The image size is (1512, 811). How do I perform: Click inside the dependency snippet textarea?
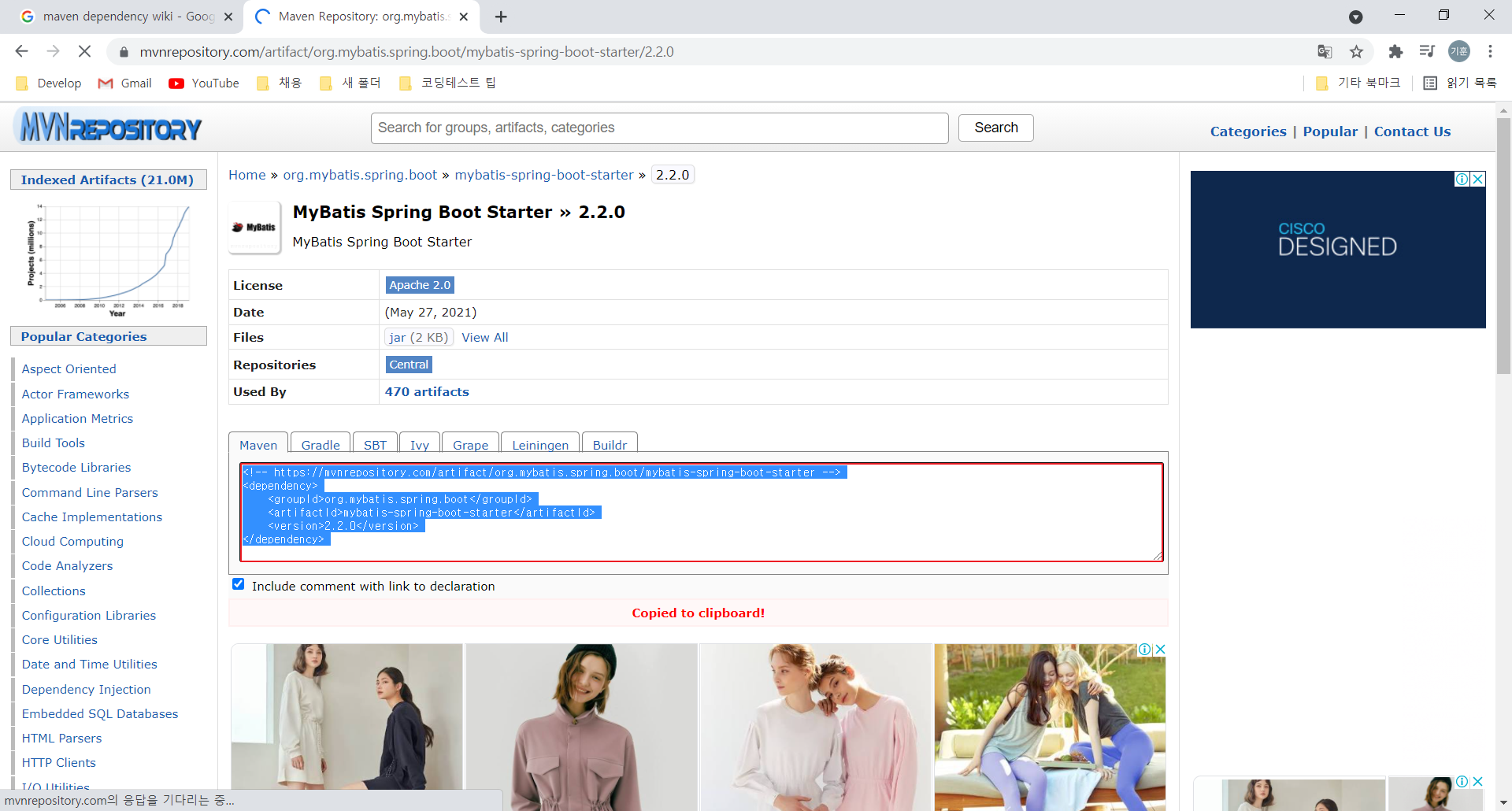701,512
